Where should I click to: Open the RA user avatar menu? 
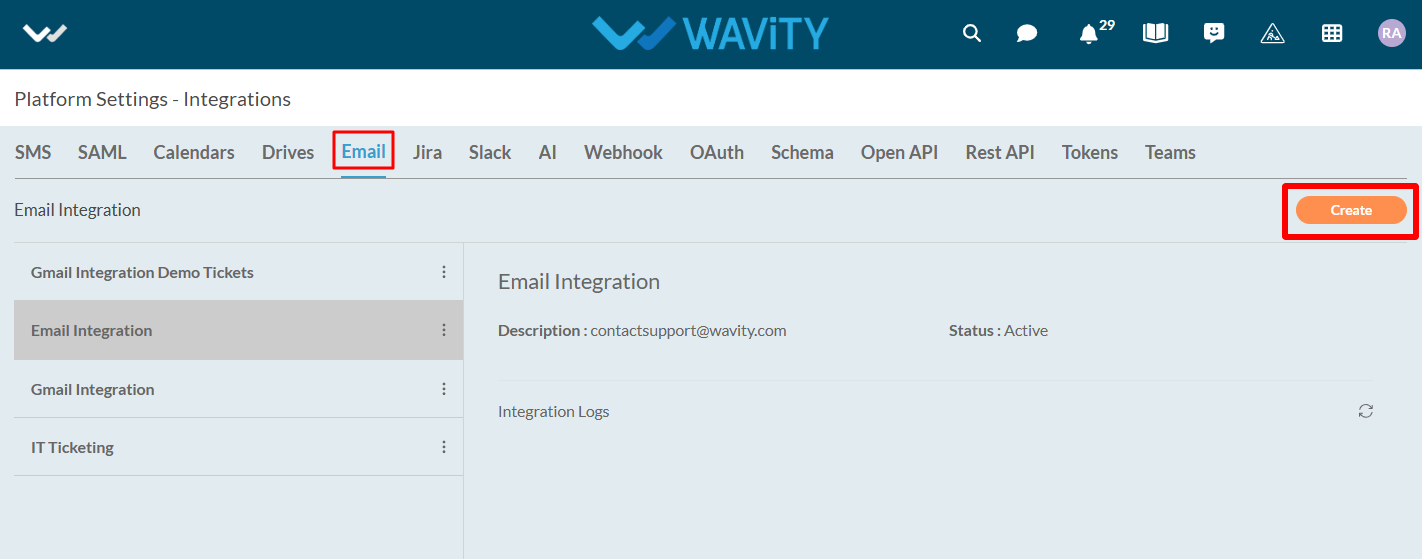[x=1391, y=33]
